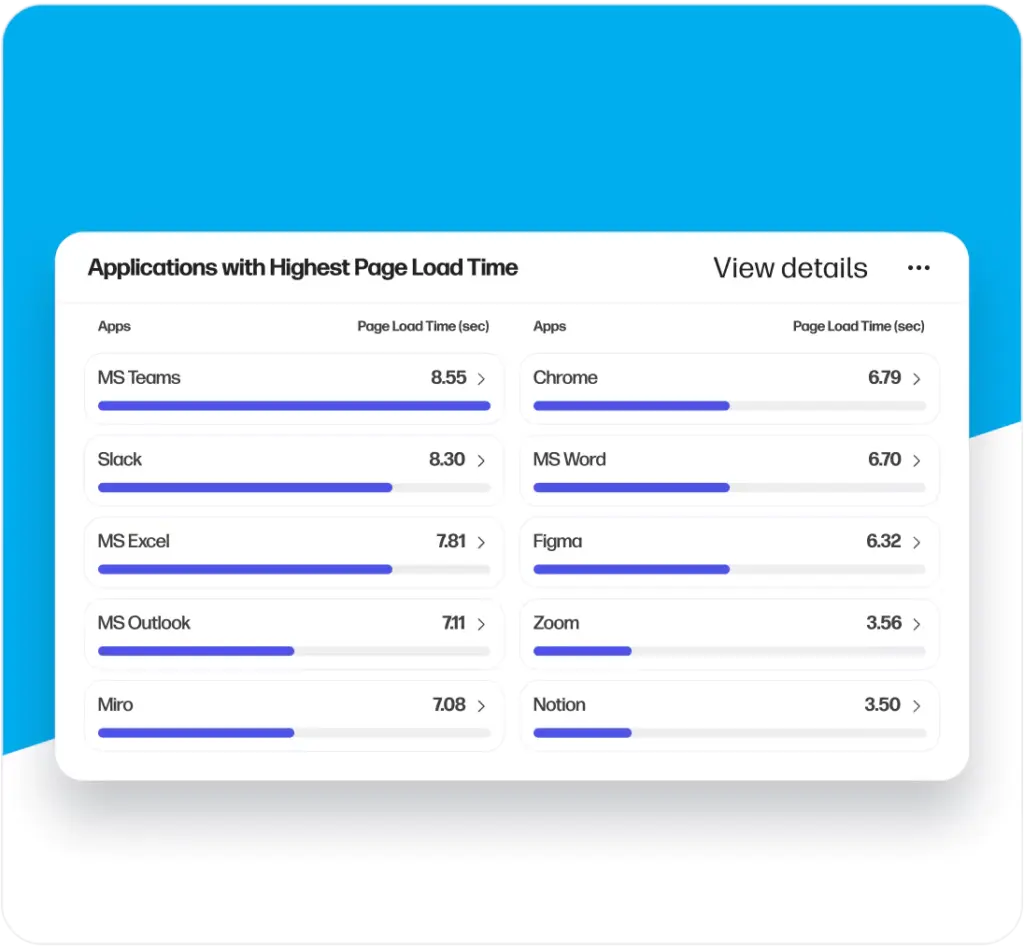Select the MS Excel app name

(x=134, y=541)
